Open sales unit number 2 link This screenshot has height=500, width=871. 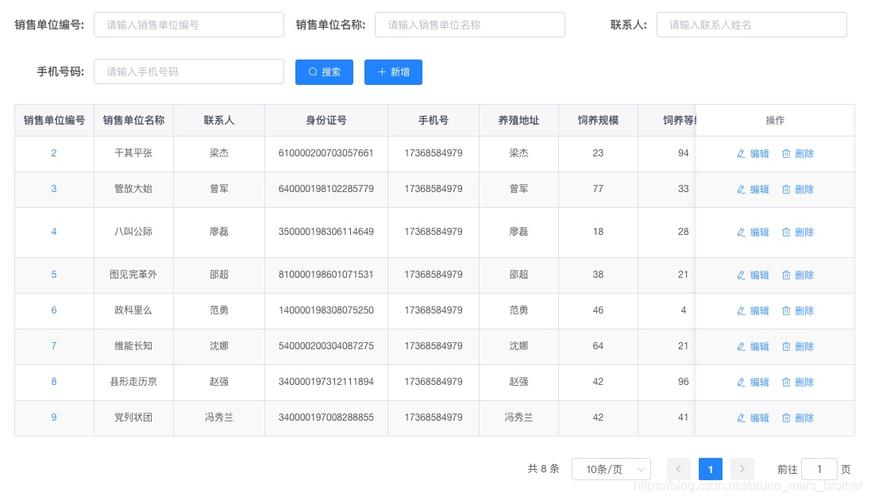54,153
